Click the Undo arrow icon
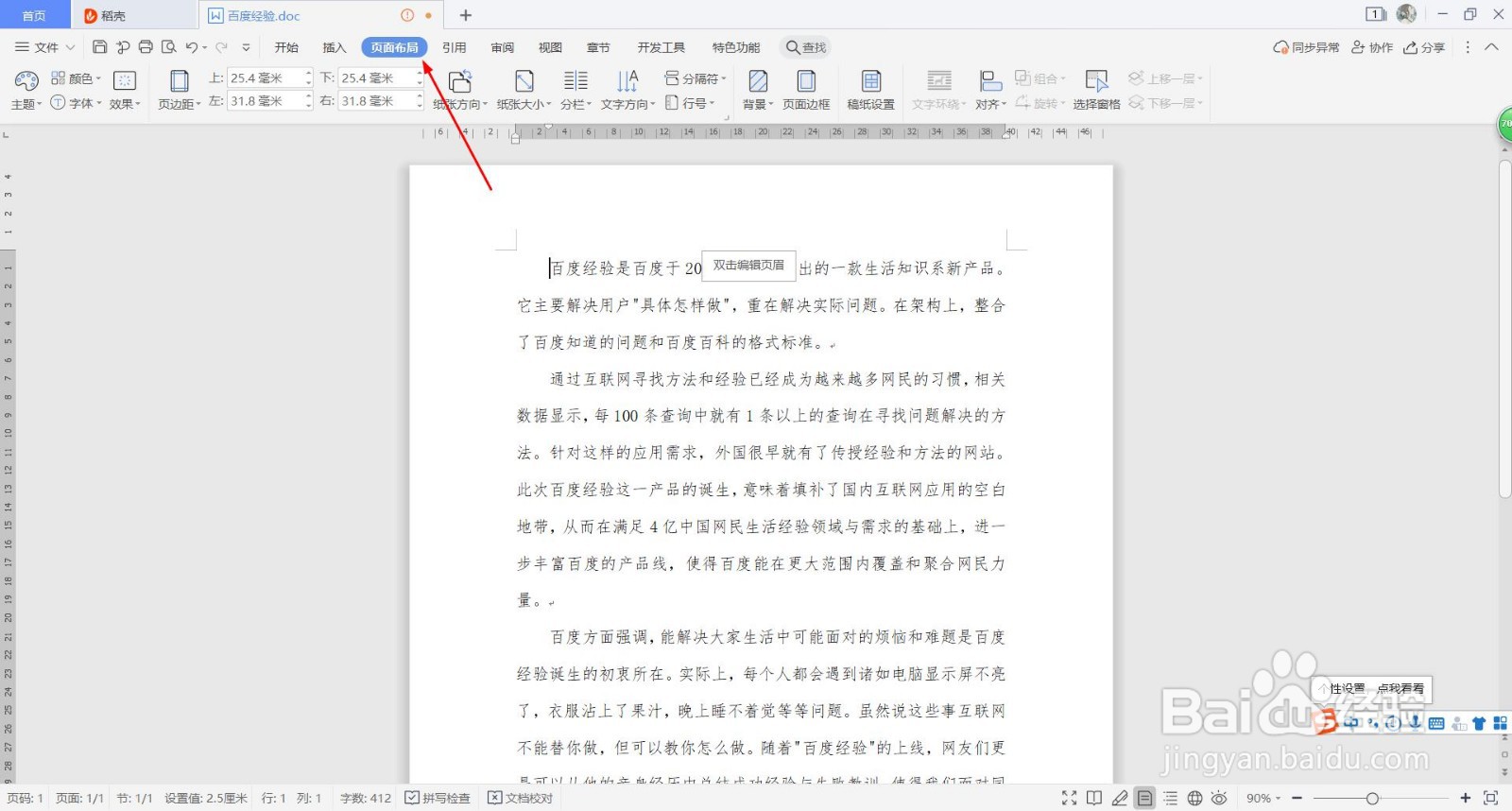The height and width of the screenshot is (811, 1512). coord(192,46)
